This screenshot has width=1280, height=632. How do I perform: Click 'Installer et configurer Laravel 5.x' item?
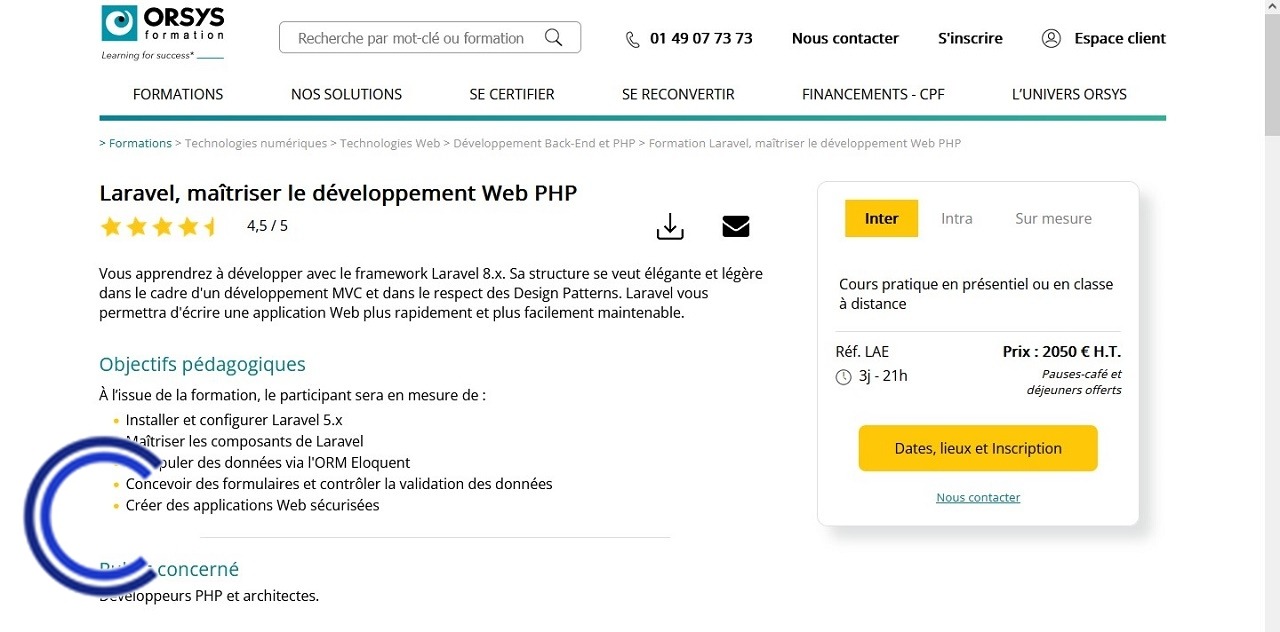click(234, 420)
